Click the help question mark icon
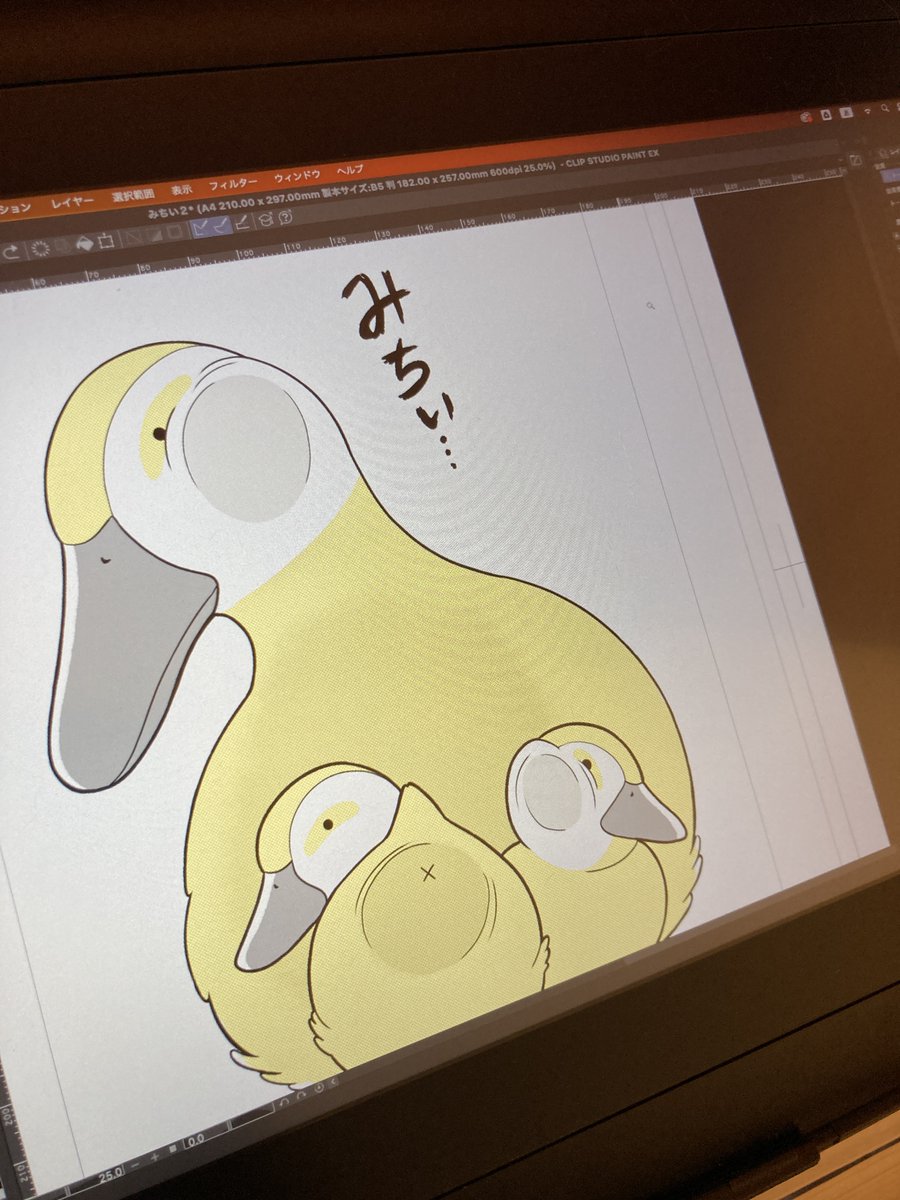Screen dimensions: 900x1200 click(x=285, y=218)
